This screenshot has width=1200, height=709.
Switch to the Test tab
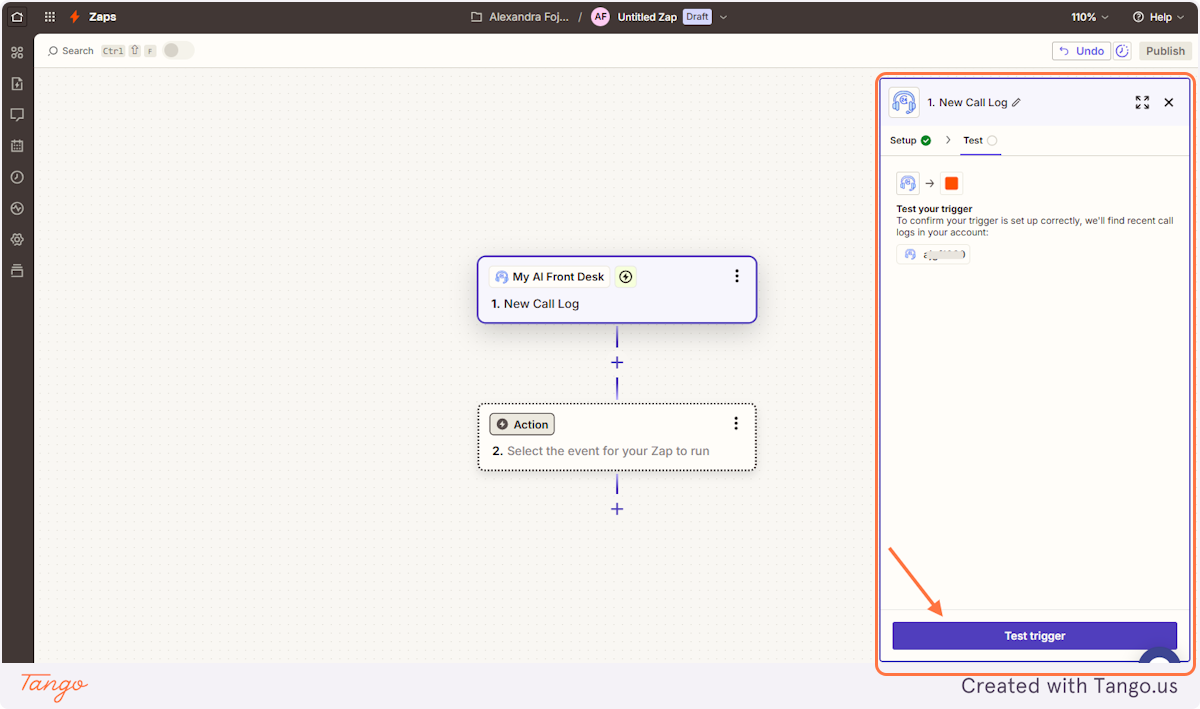[x=980, y=140]
